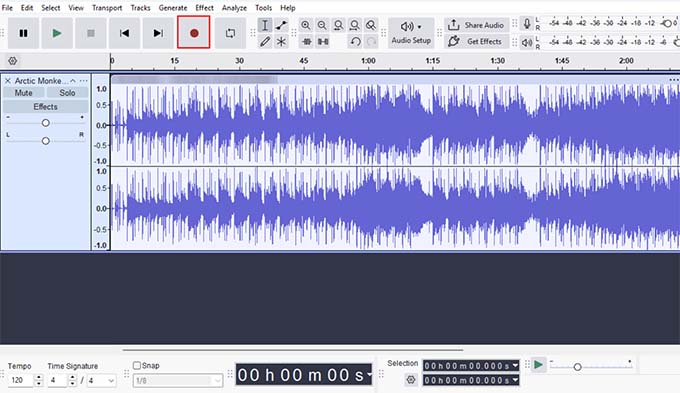Click the microphone record meter icon
Image resolution: width=680 pixels, height=393 pixels.
527,24
